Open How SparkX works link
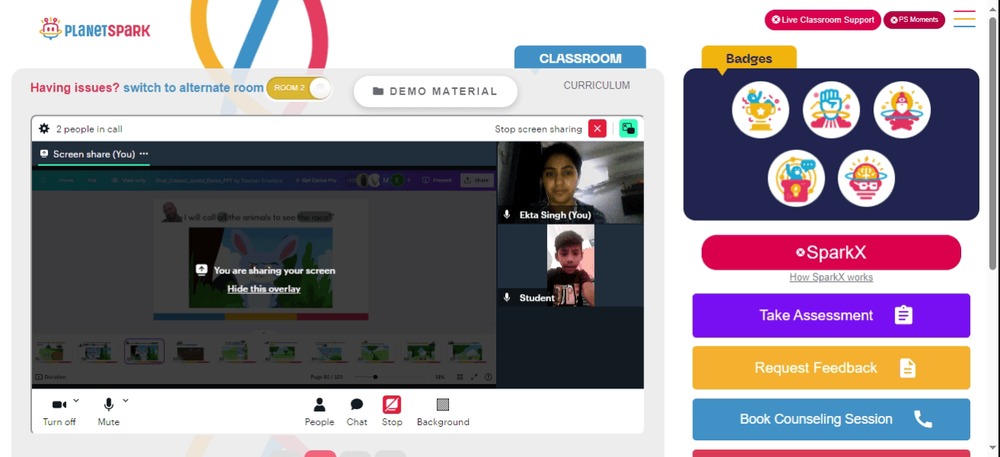1000x457 pixels. pos(831,277)
